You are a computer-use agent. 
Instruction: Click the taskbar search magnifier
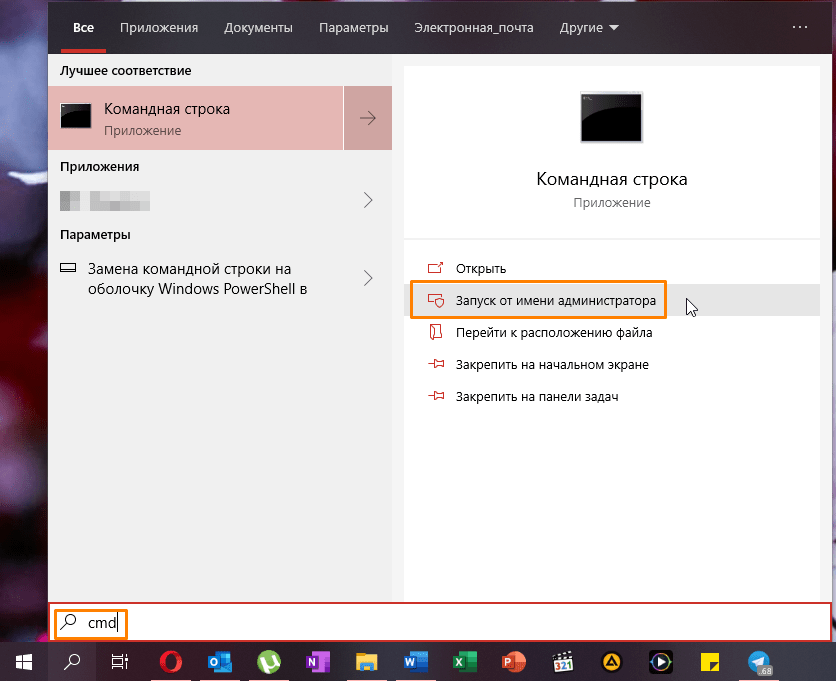pos(72,662)
